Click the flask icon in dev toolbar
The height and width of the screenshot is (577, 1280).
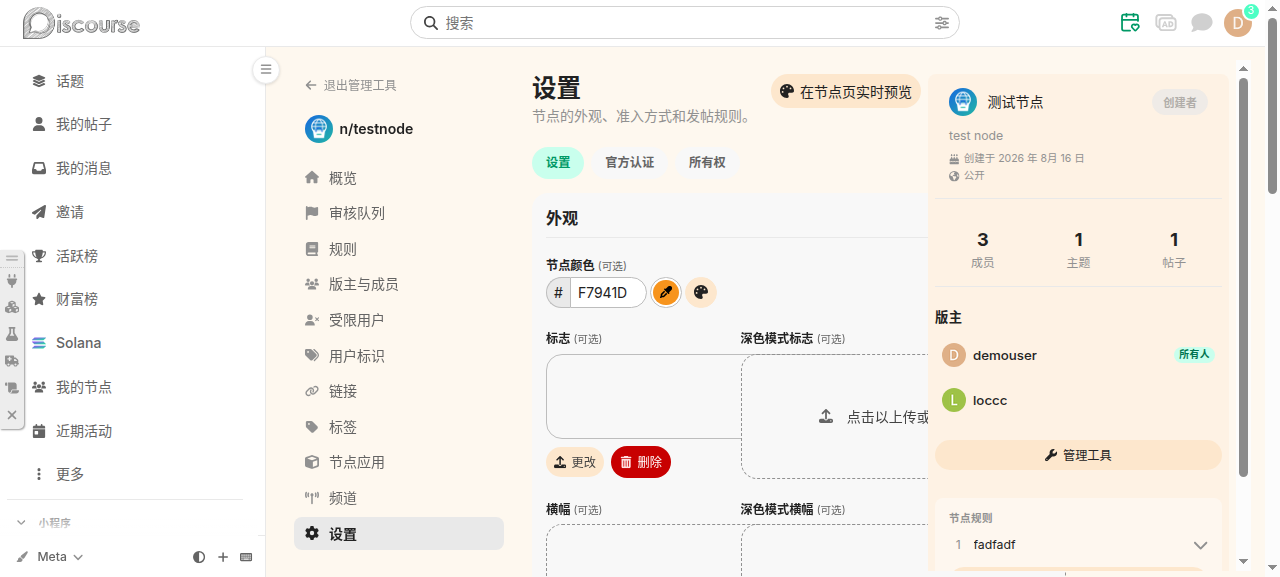coord(12,334)
